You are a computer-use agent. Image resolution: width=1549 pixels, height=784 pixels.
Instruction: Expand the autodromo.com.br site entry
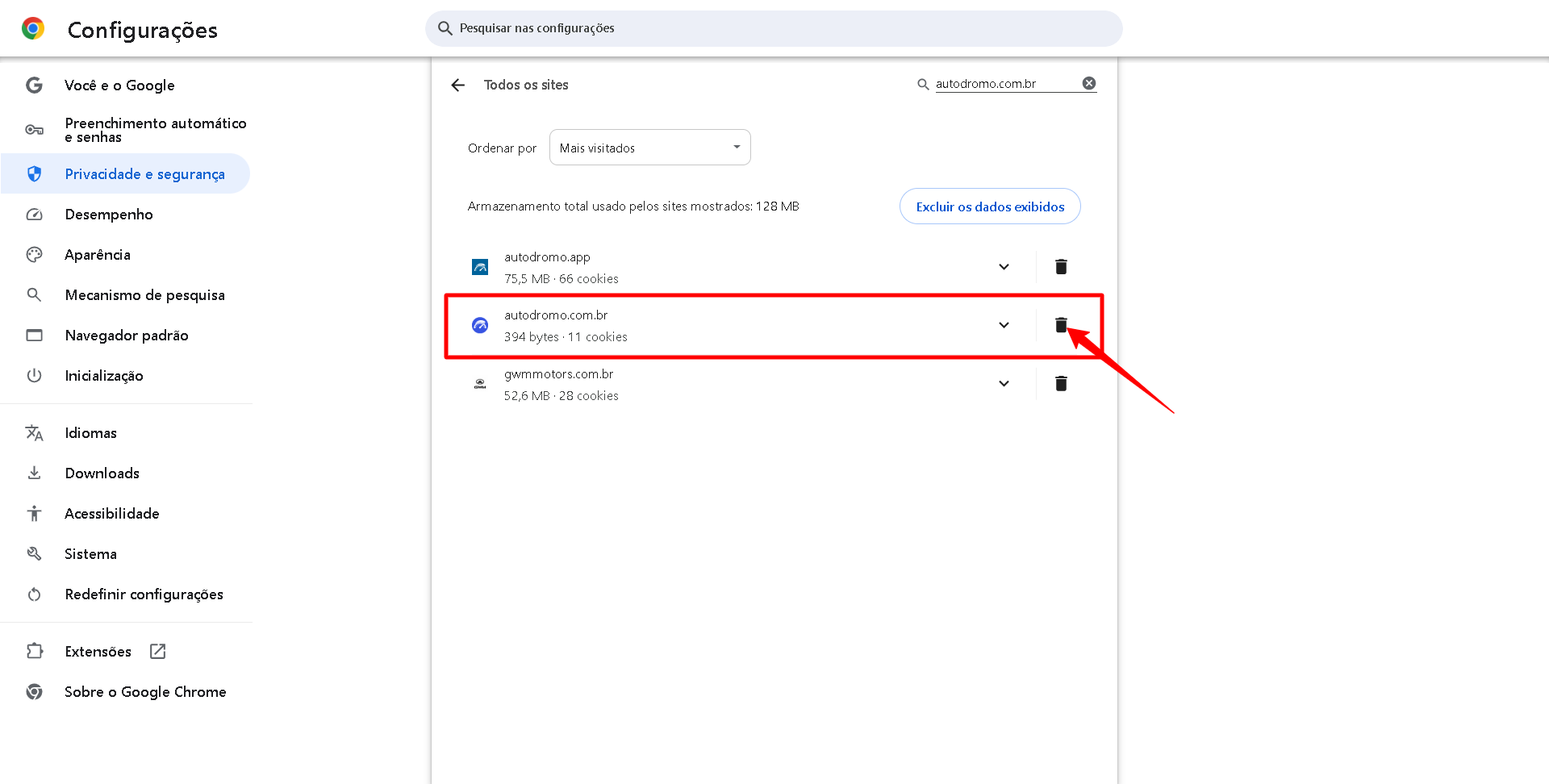click(1004, 325)
